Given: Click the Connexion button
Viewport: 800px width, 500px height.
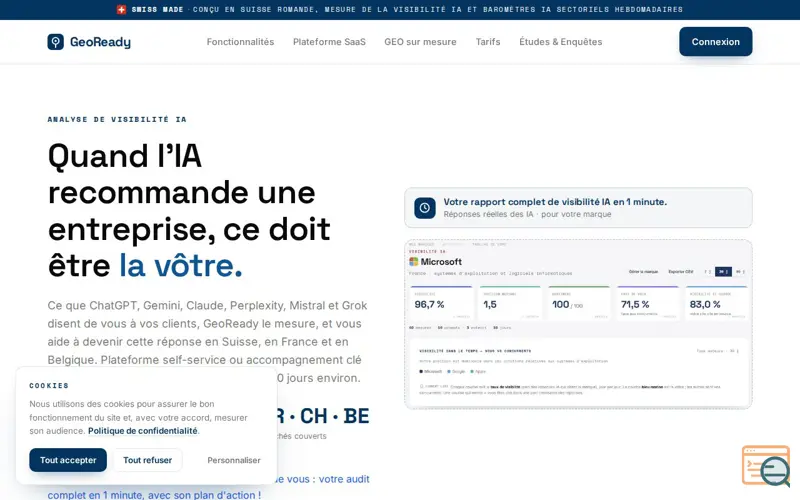Looking at the screenshot, I should pyautogui.click(x=715, y=42).
